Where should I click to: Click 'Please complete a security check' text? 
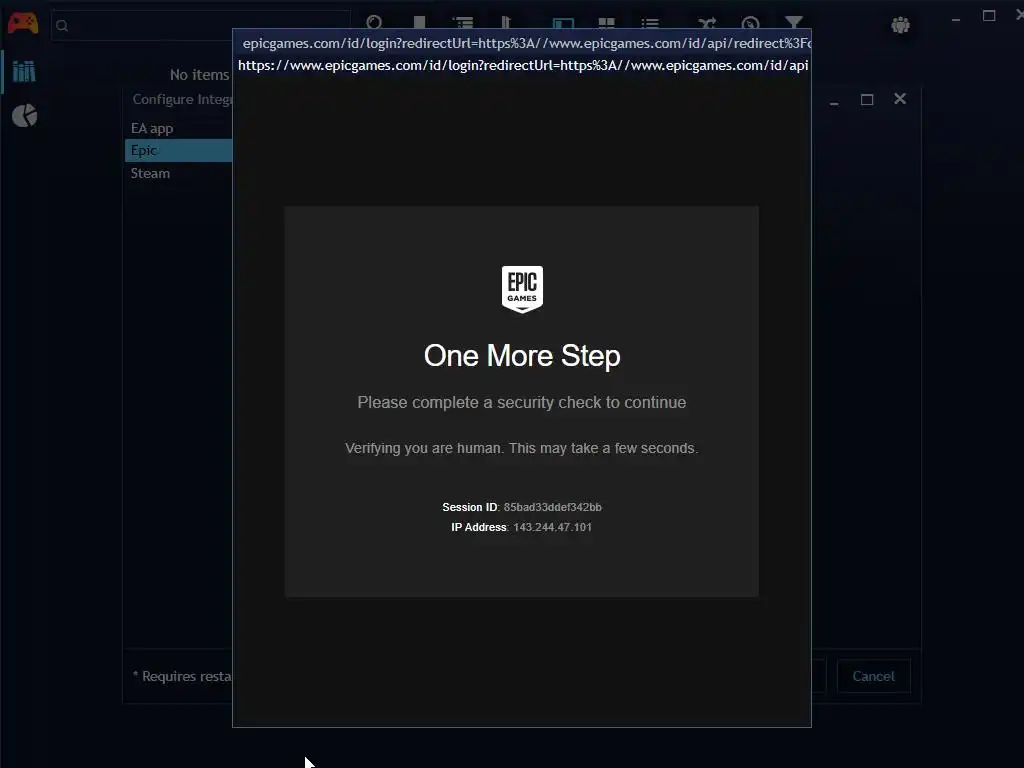click(x=522, y=402)
